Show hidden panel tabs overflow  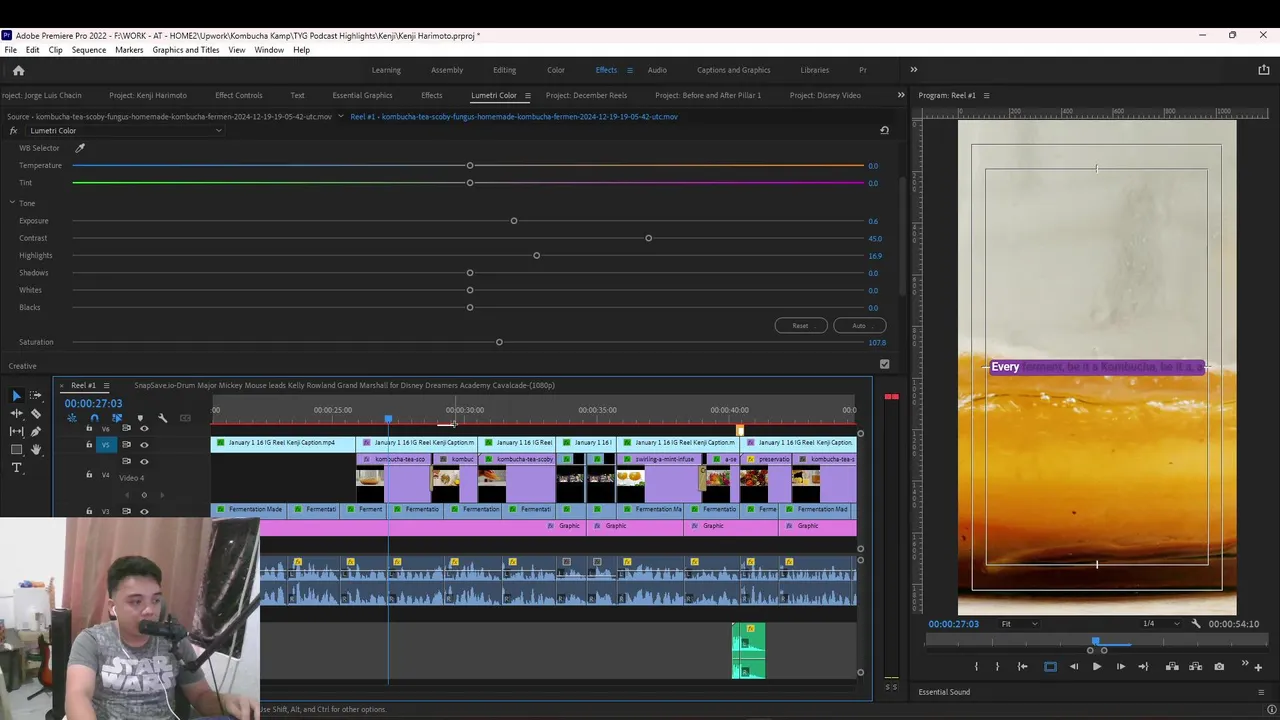pos(901,95)
